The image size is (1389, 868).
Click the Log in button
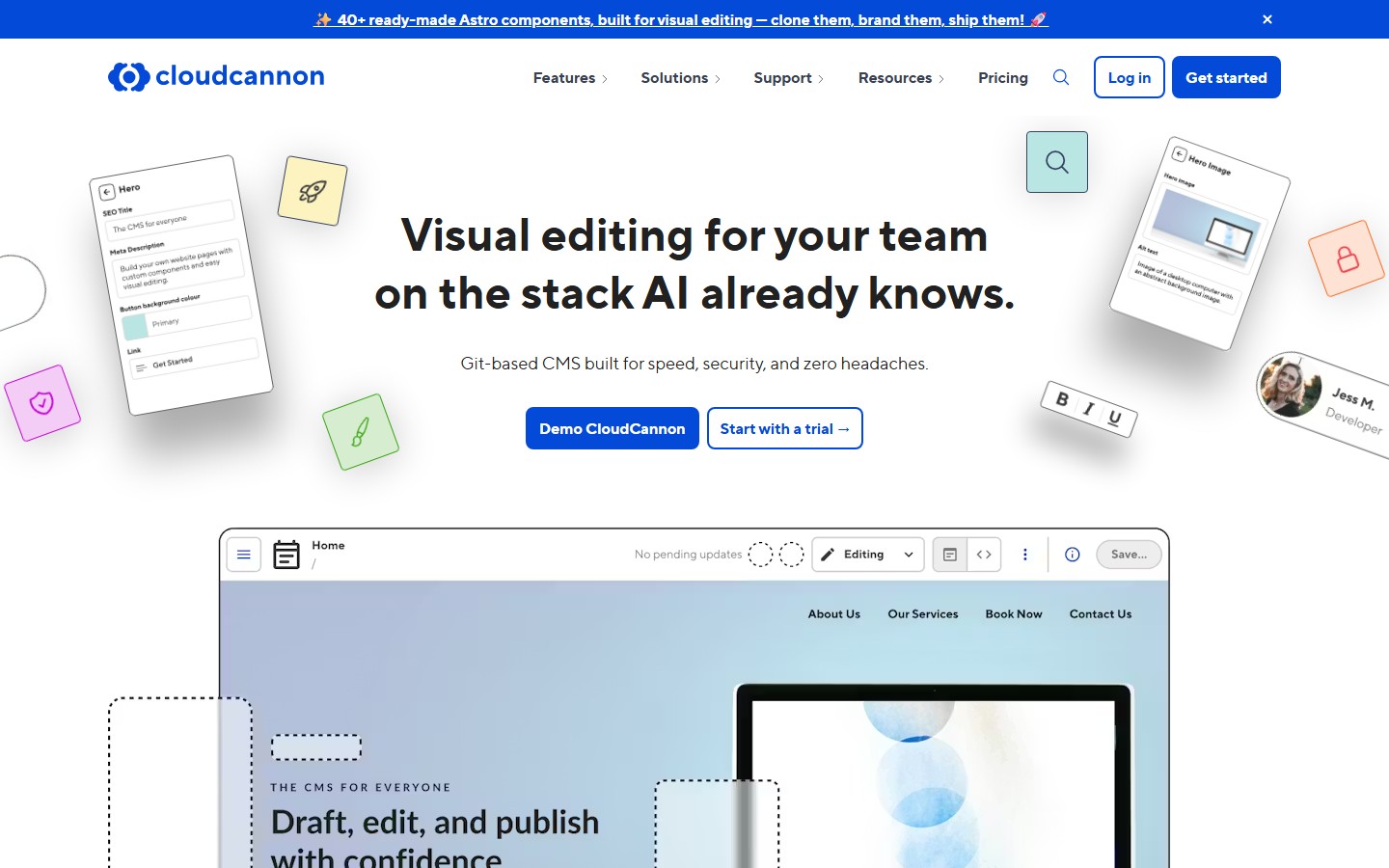pos(1130,77)
